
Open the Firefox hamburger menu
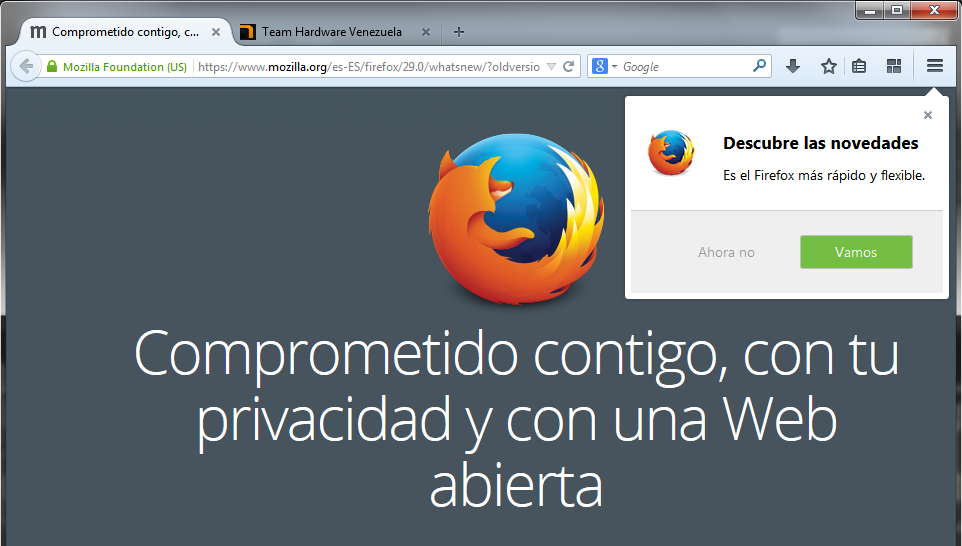coord(935,67)
